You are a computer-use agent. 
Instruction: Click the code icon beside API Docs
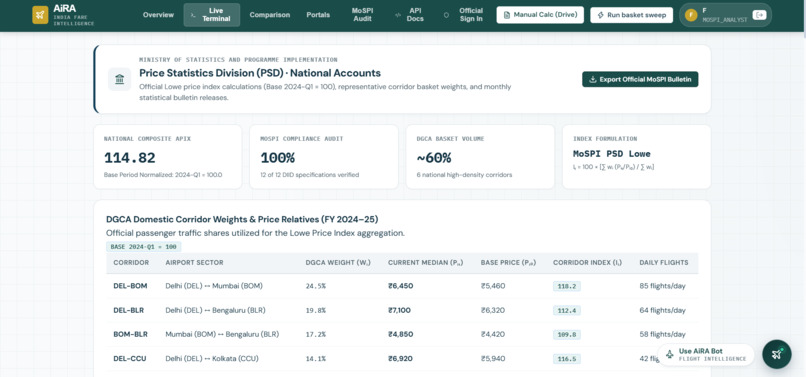coord(398,15)
